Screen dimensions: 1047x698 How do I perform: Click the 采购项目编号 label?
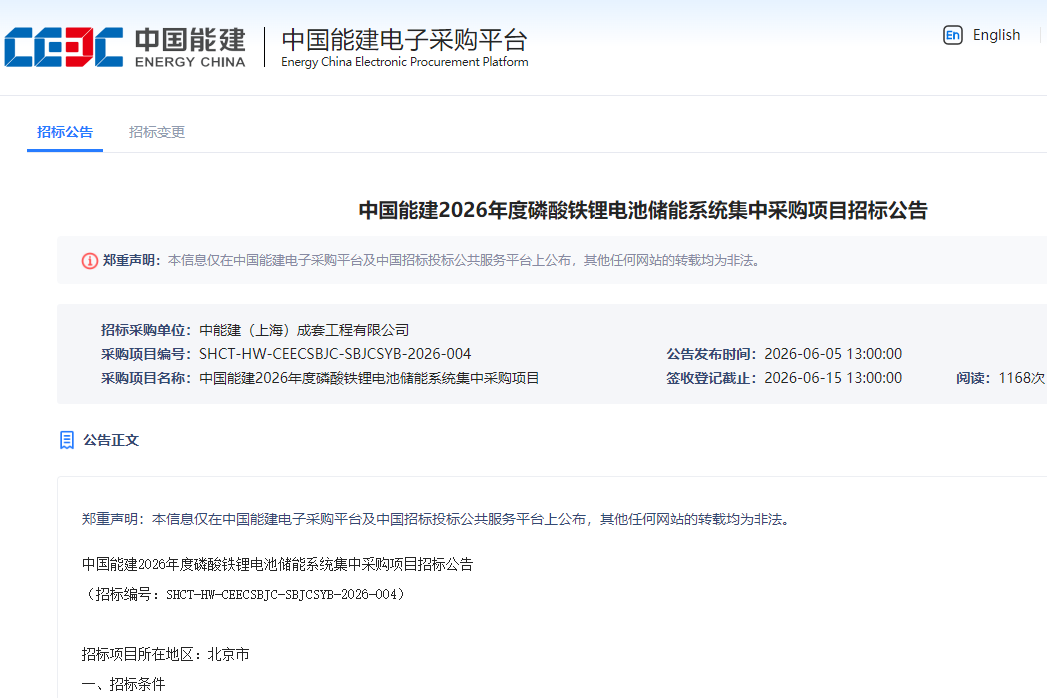146,354
